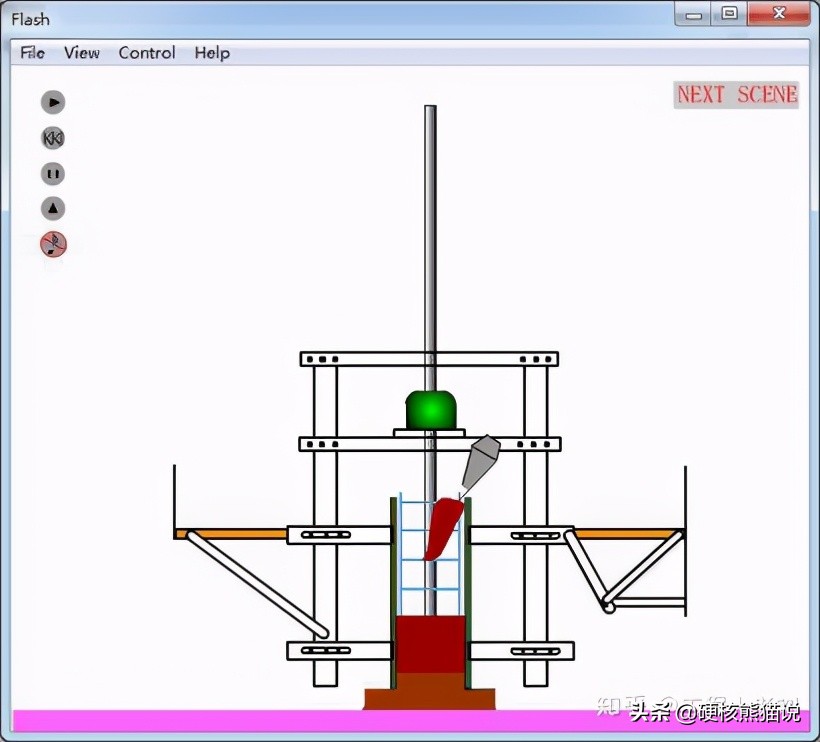This screenshot has width=820, height=742.
Task: Maximize the Flash window
Action: (x=730, y=14)
